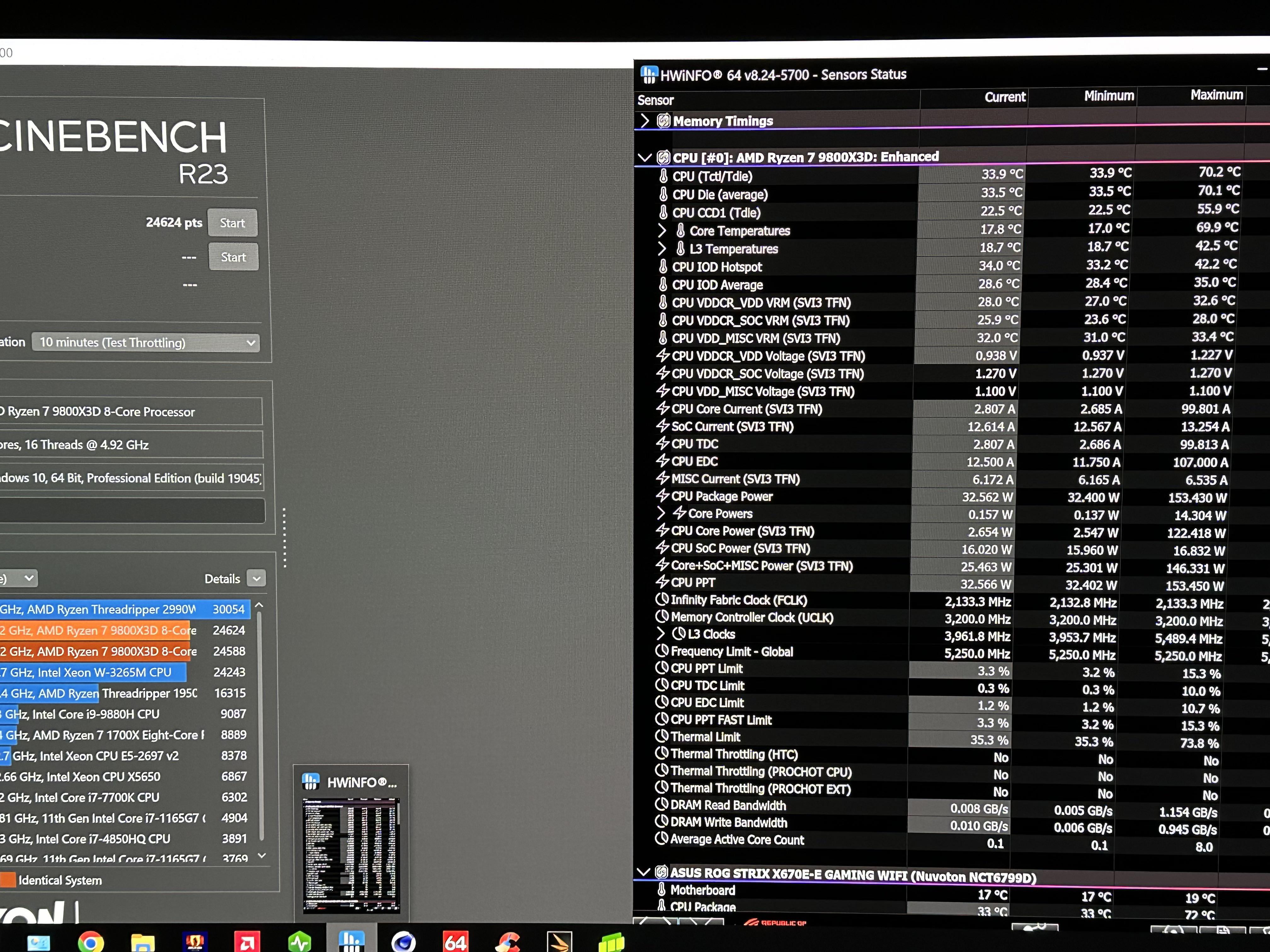This screenshot has width=1270, height=952.
Task: Open the red AIDA64 taskbar icon
Action: pyautogui.click(x=455, y=942)
